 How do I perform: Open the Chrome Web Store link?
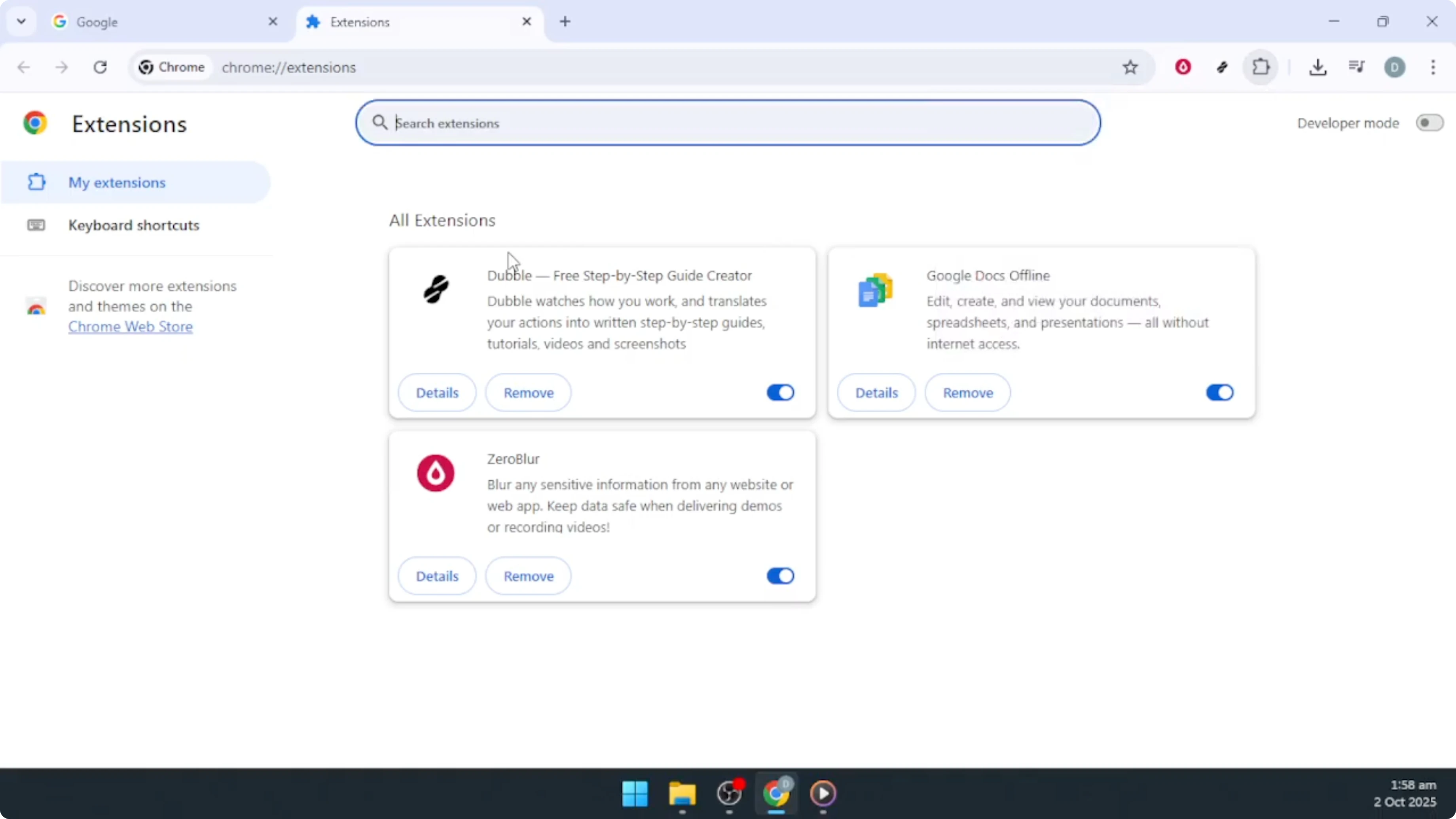pos(130,327)
